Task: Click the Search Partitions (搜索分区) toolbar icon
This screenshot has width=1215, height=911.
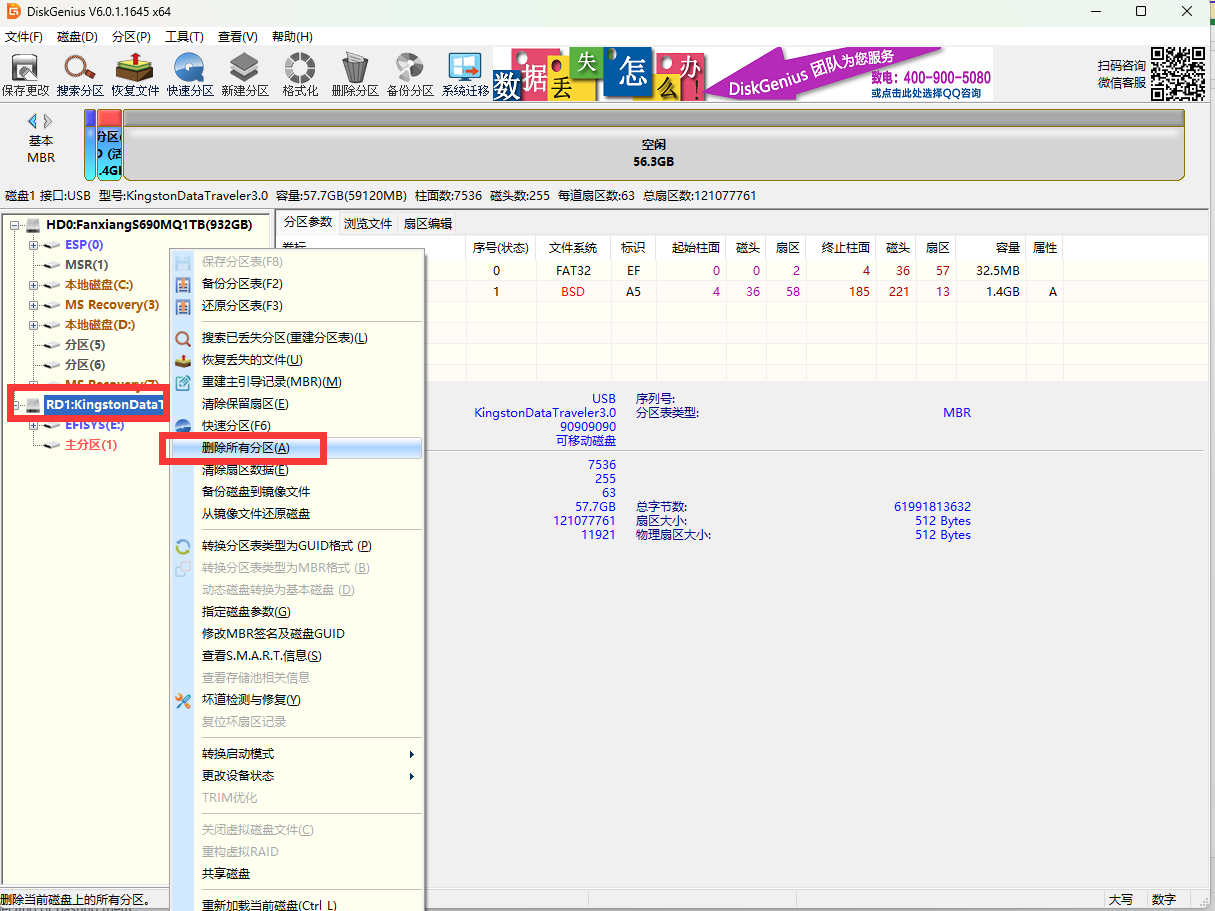Action: [x=80, y=68]
